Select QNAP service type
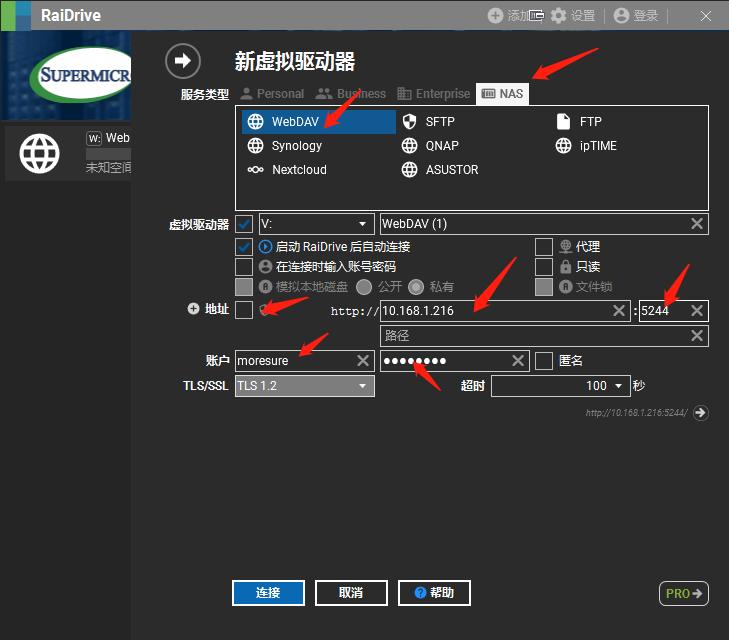The width and height of the screenshot is (729, 640). tap(430, 146)
